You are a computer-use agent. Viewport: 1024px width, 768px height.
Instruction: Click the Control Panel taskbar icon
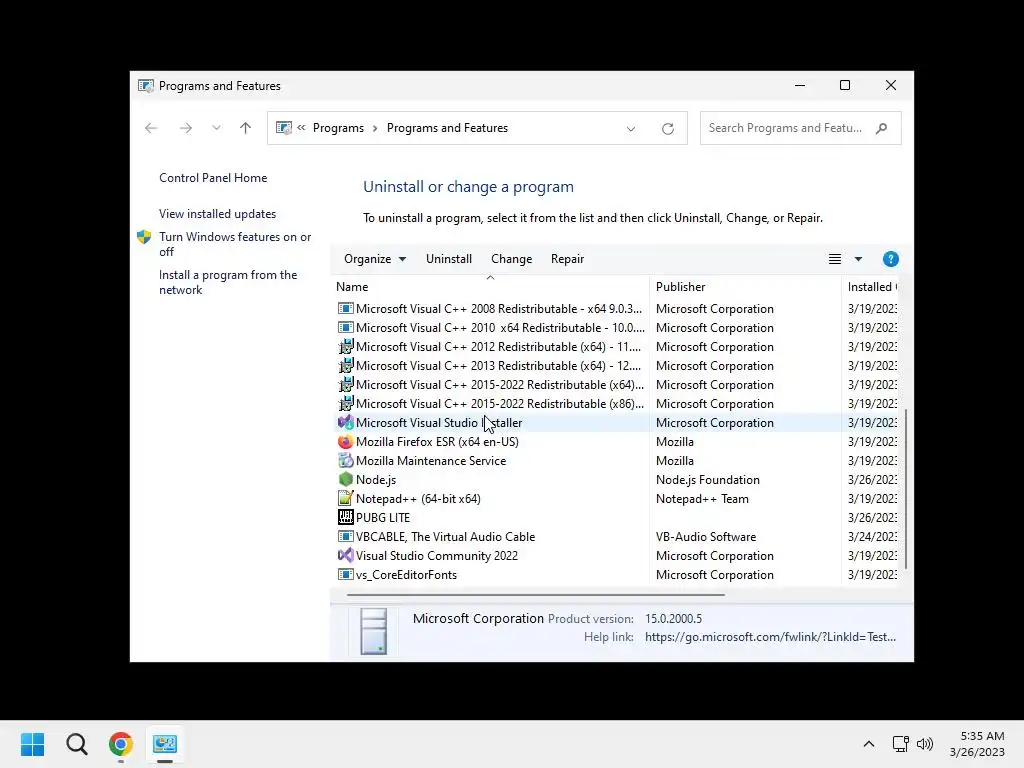(x=165, y=744)
